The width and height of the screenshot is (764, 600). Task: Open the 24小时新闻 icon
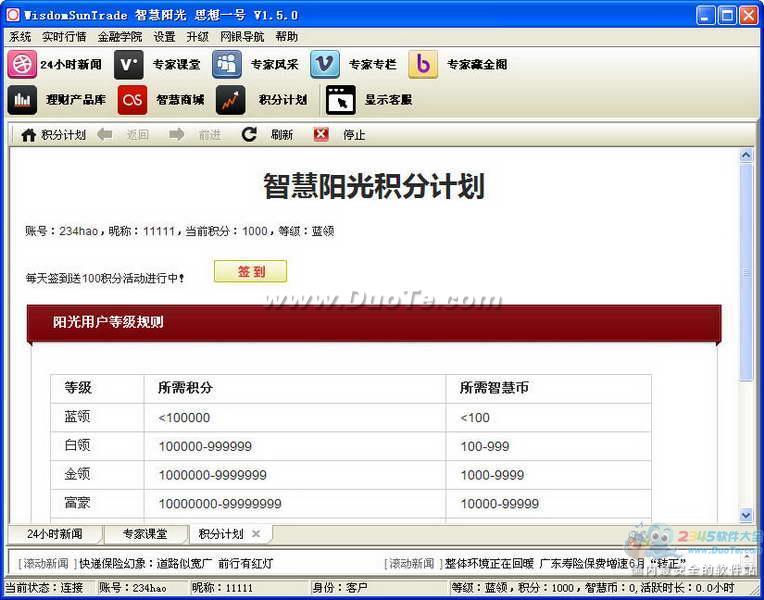[22, 65]
